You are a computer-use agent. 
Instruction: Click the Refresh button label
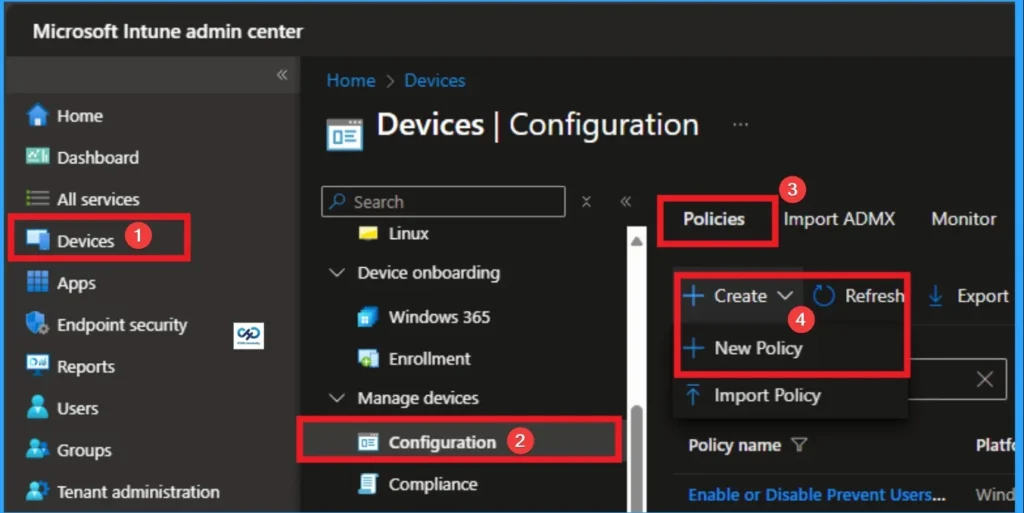click(874, 296)
